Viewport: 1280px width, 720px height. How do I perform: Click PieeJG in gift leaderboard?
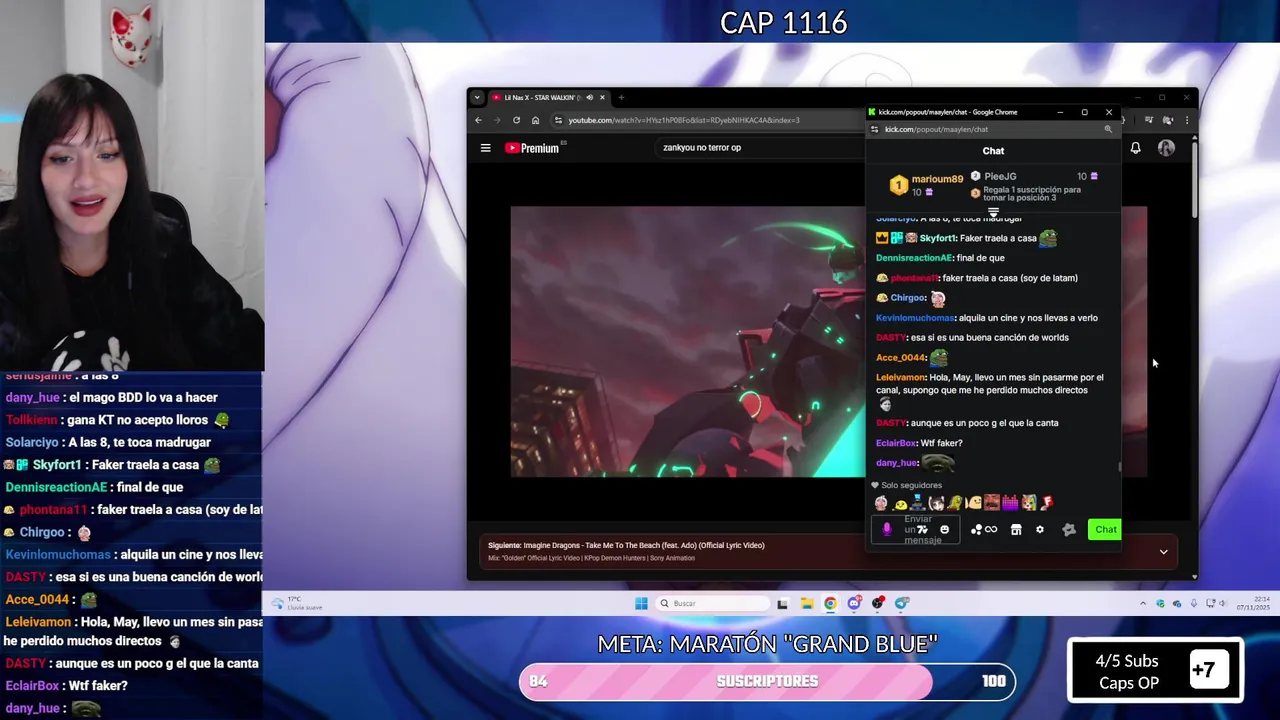tap(1000, 176)
